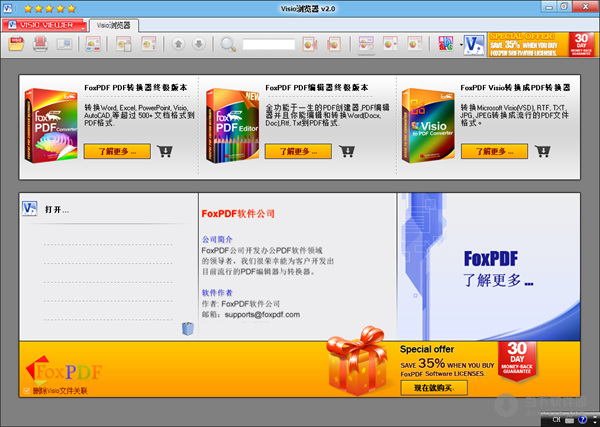Click the page icon with blue and red buttons
The image size is (600, 427).
[93, 44]
